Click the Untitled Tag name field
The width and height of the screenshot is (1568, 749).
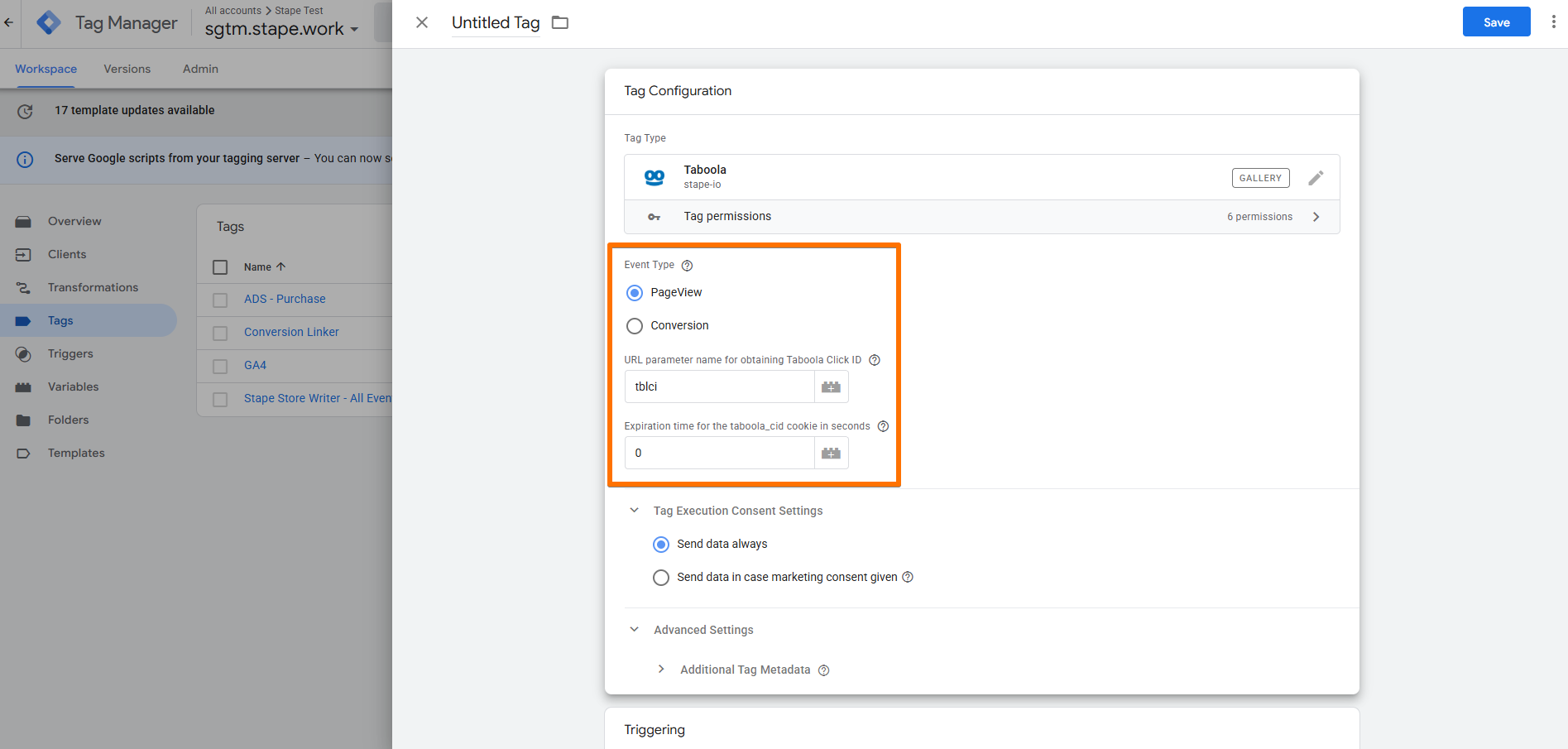(496, 23)
